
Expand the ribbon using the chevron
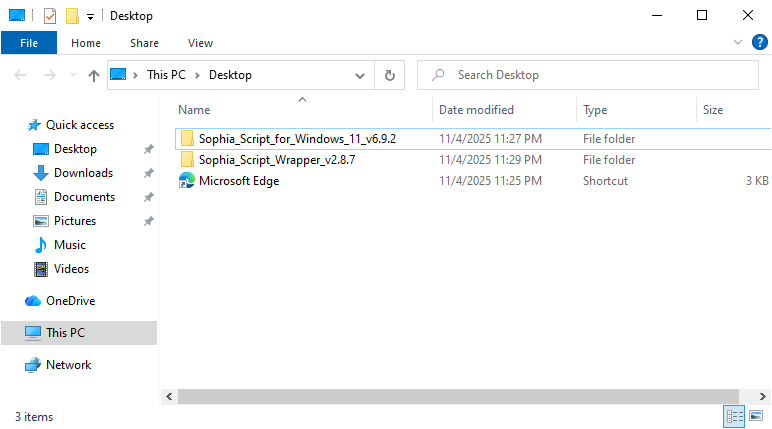click(738, 43)
